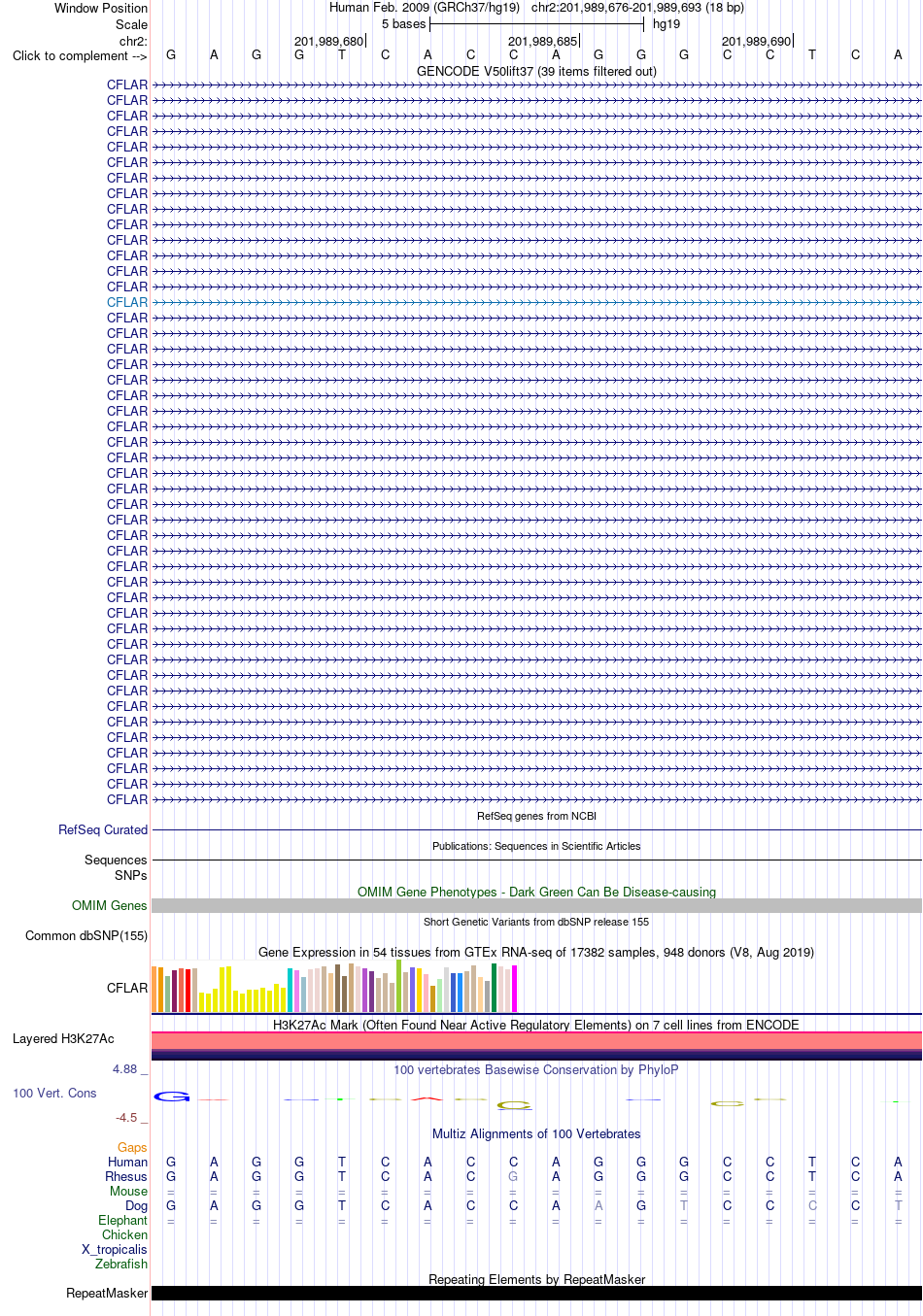Select the Dog species label

pyautogui.click(x=137, y=1205)
